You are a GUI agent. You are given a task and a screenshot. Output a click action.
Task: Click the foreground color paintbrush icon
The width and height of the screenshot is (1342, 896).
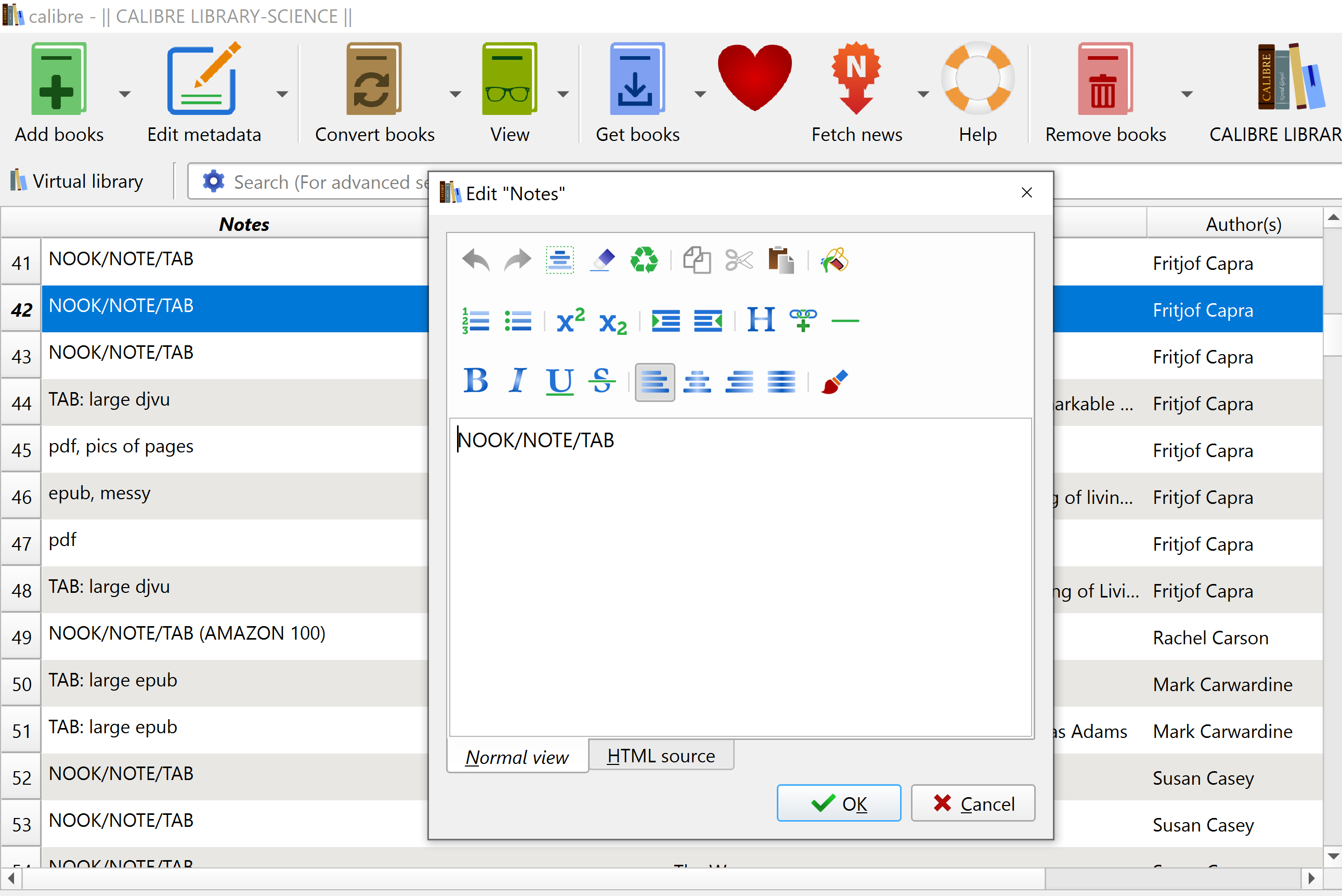[x=833, y=382]
